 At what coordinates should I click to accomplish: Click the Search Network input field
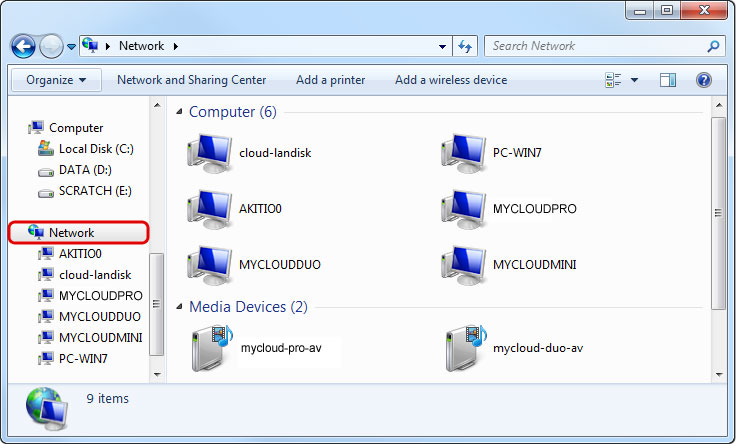click(595, 46)
